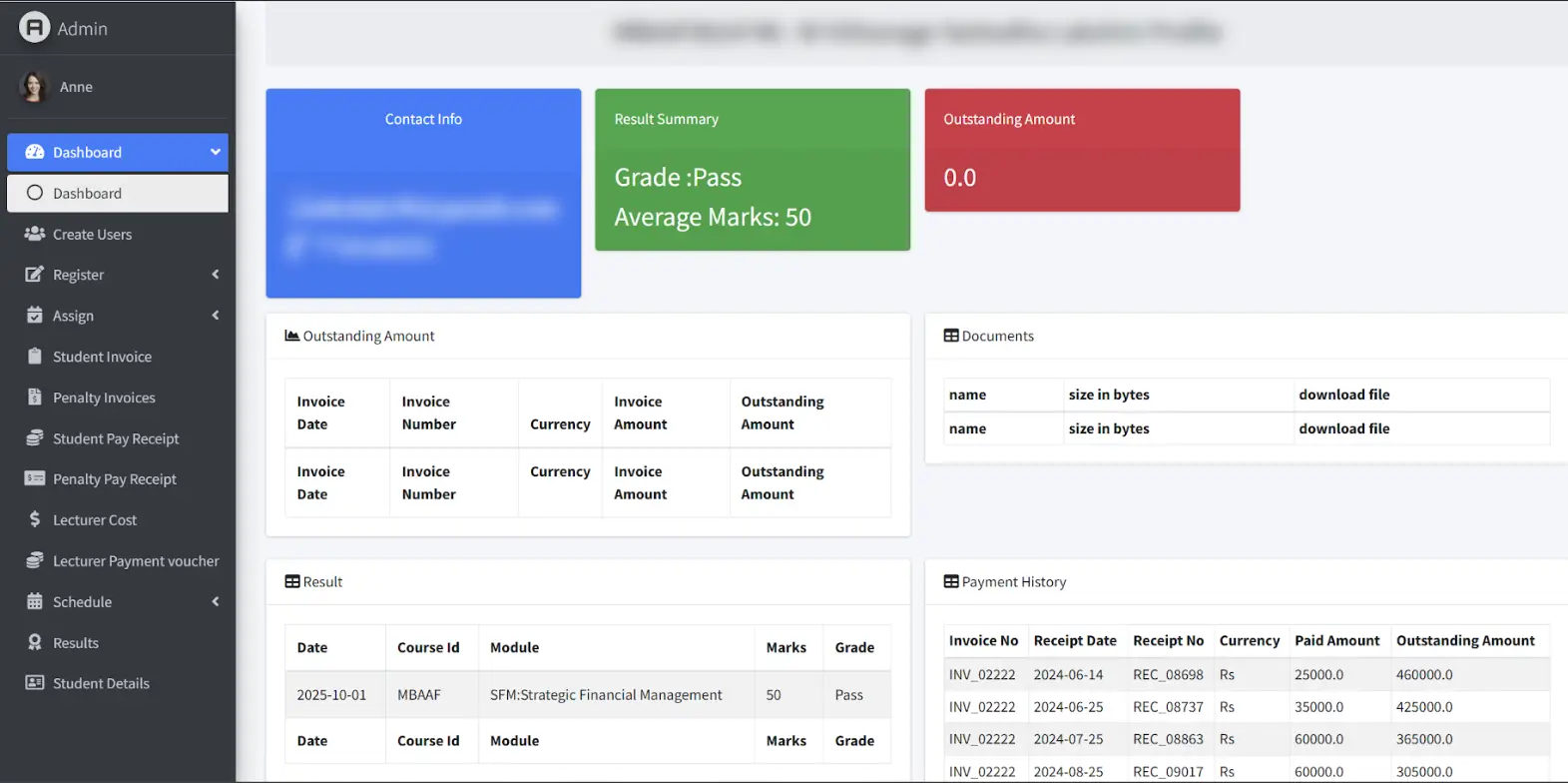Open the Penalty Invoices menu item
1568x783 pixels.
(x=104, y=397)
